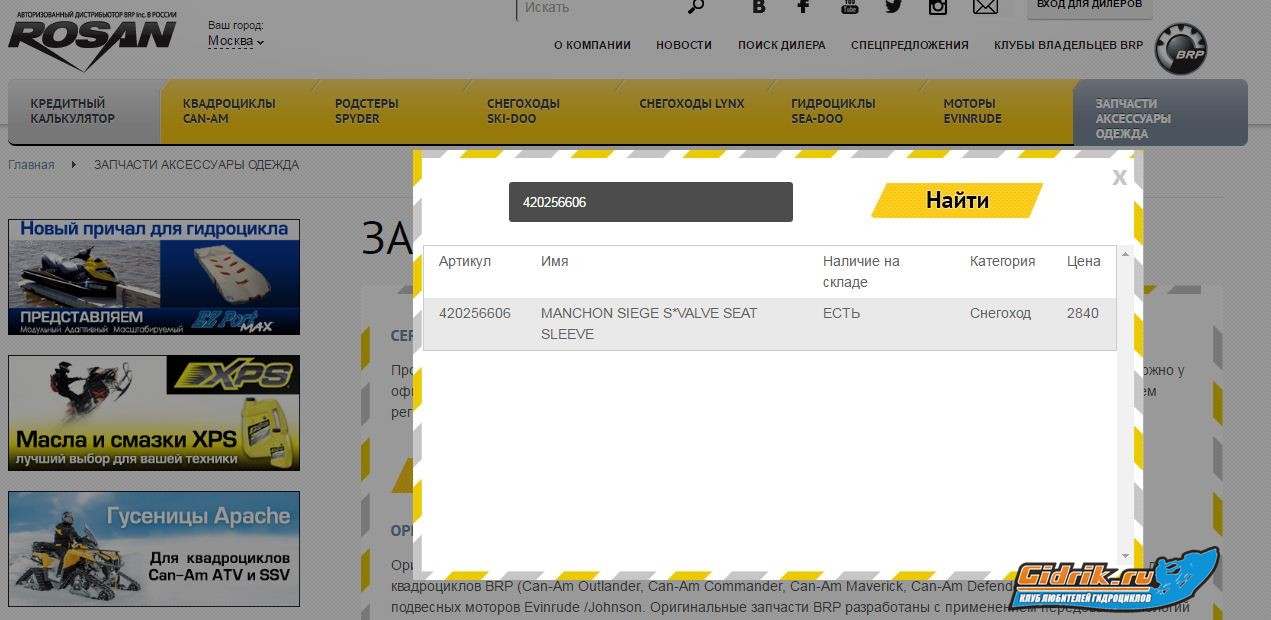1271x620 pixels.
Task: Open the Instagram icon link
Action: [938, 7]
